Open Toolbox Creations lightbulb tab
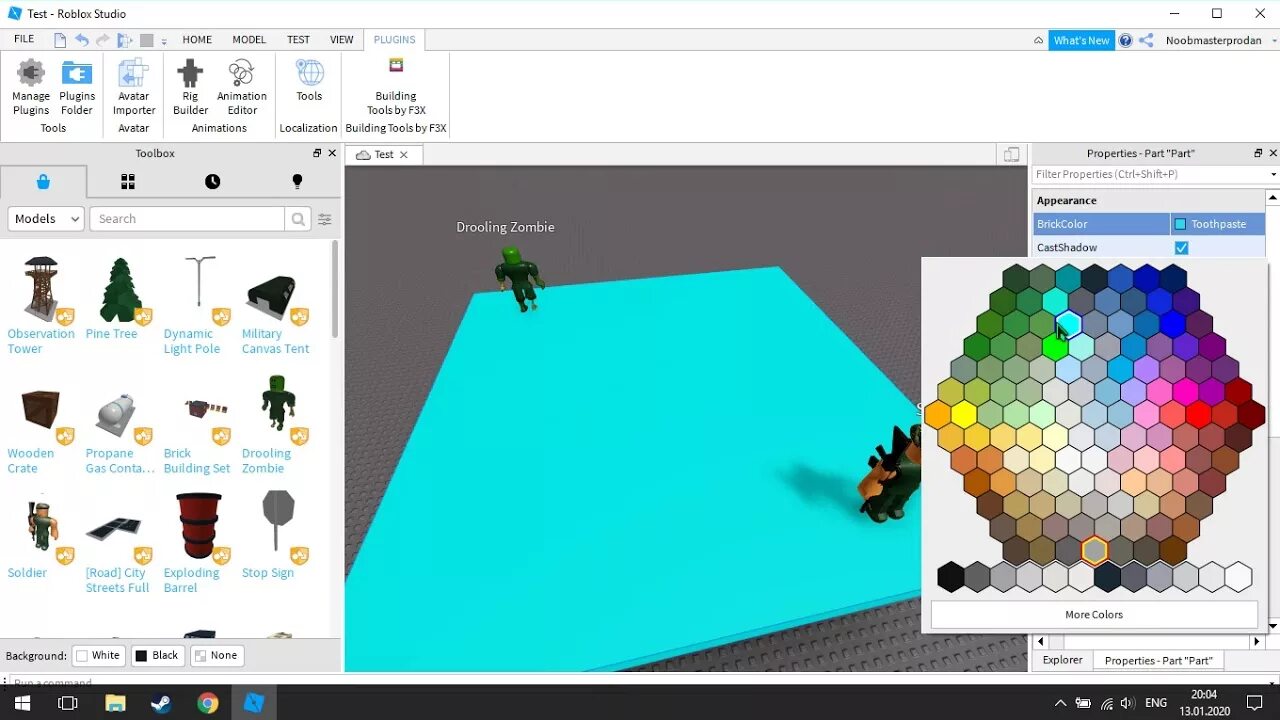Screen dimensions: 1280x720 (x=297, y=181)
